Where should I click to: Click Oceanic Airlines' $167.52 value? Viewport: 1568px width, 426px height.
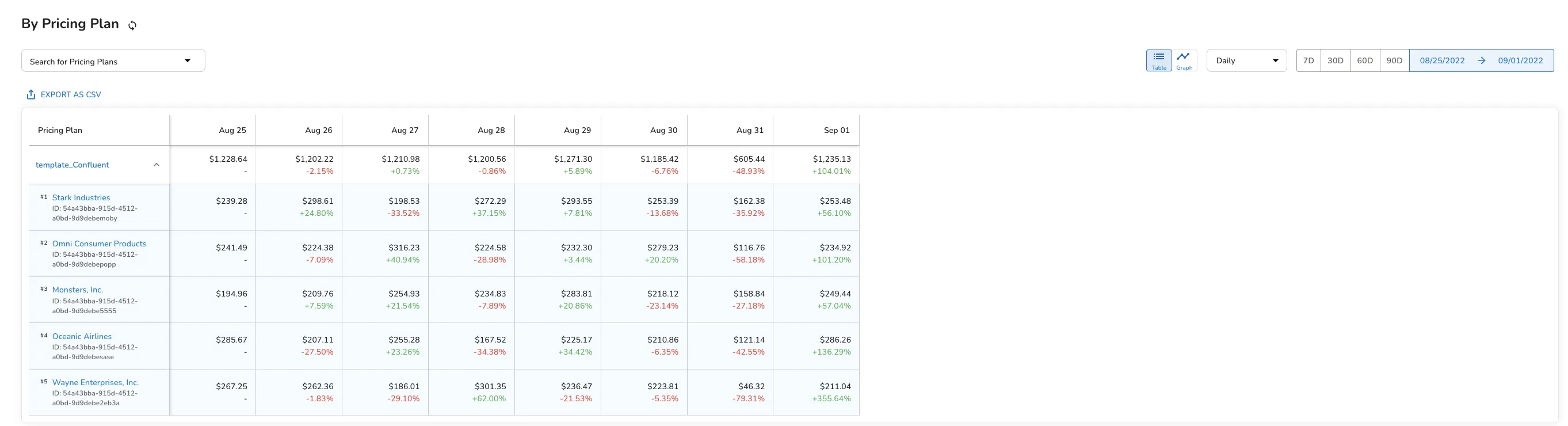pos(490,340)
